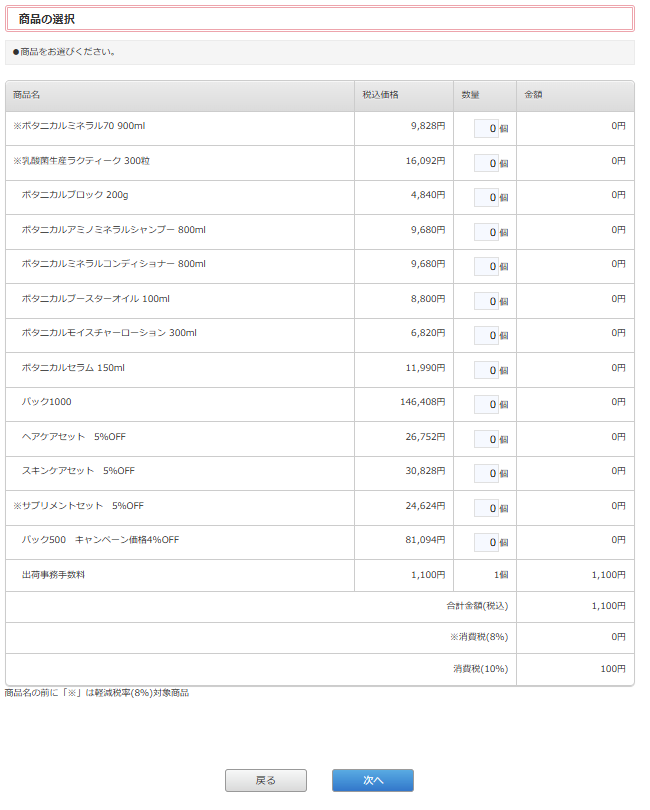
Task: Click the 税込価格 column header
Action: coord(380,95)
